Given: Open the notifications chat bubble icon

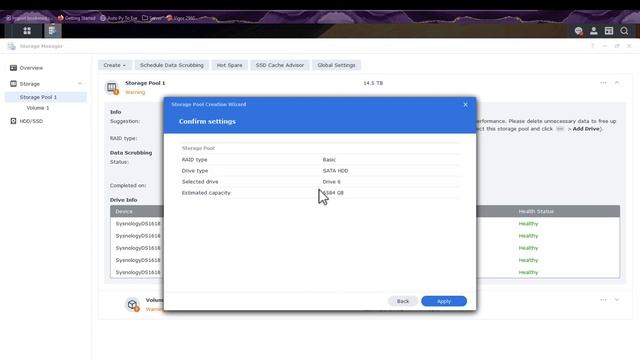Looking at the screenshot, I should coord(578,31).
